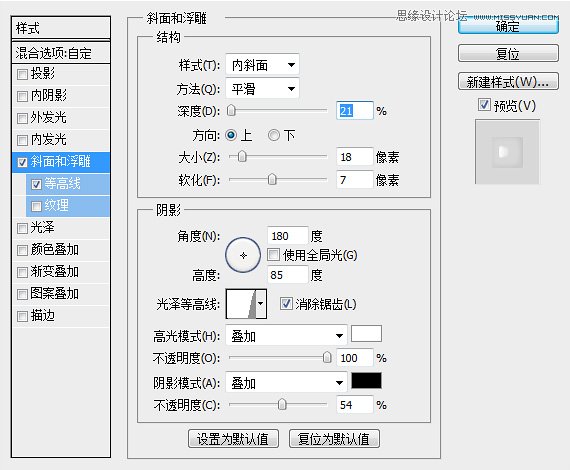The width and height of the screenshot is (570, 470).
Task: Click highlight opacity field showing 100
Action: pyautogui.click(x=355, y=358)
